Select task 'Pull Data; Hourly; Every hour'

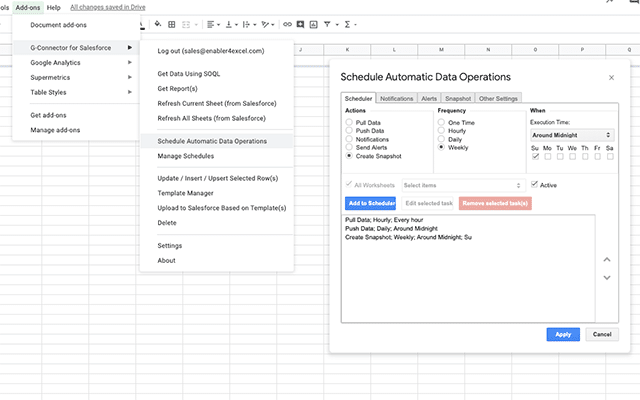click(x=384, y=220)
